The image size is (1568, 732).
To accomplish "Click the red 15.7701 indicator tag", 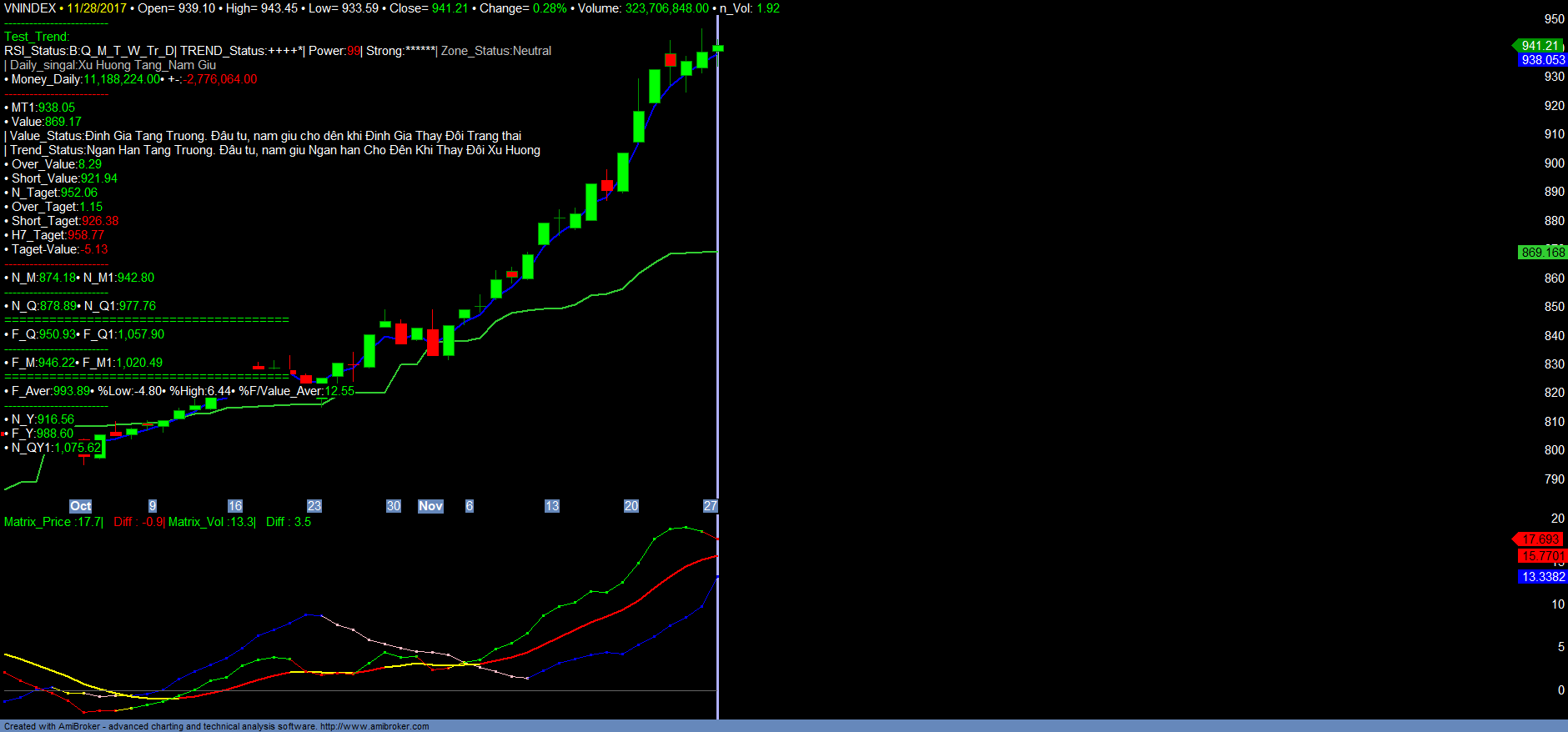I will tap(1542, 556).
